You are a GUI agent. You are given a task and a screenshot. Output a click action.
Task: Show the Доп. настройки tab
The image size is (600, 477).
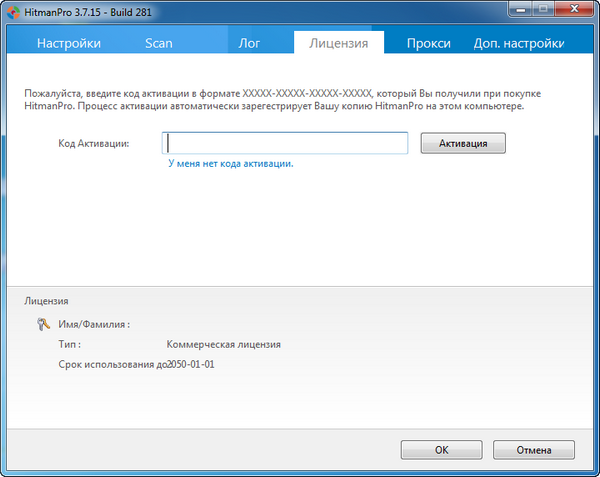(x=518, y=43)
